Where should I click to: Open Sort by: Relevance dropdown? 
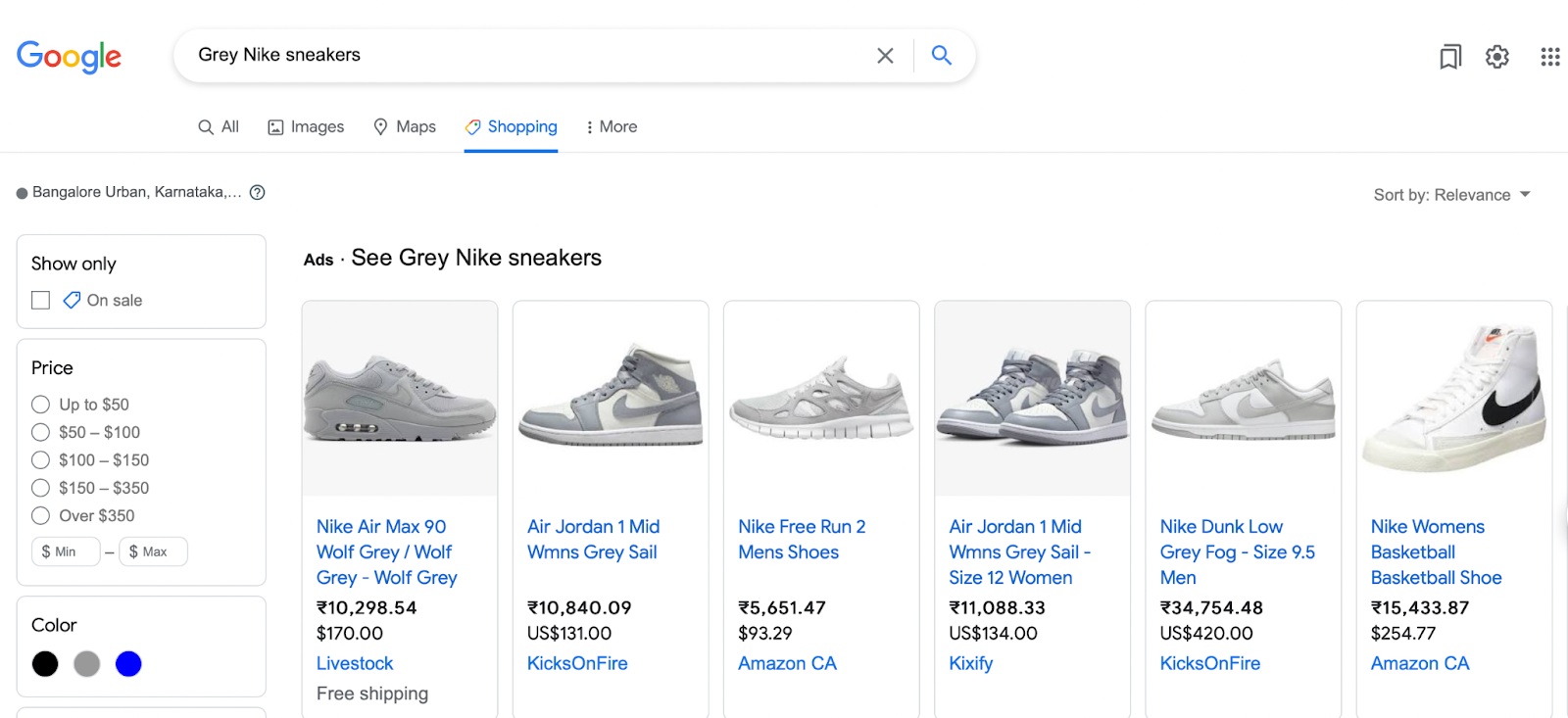(x=1451, y=195)
